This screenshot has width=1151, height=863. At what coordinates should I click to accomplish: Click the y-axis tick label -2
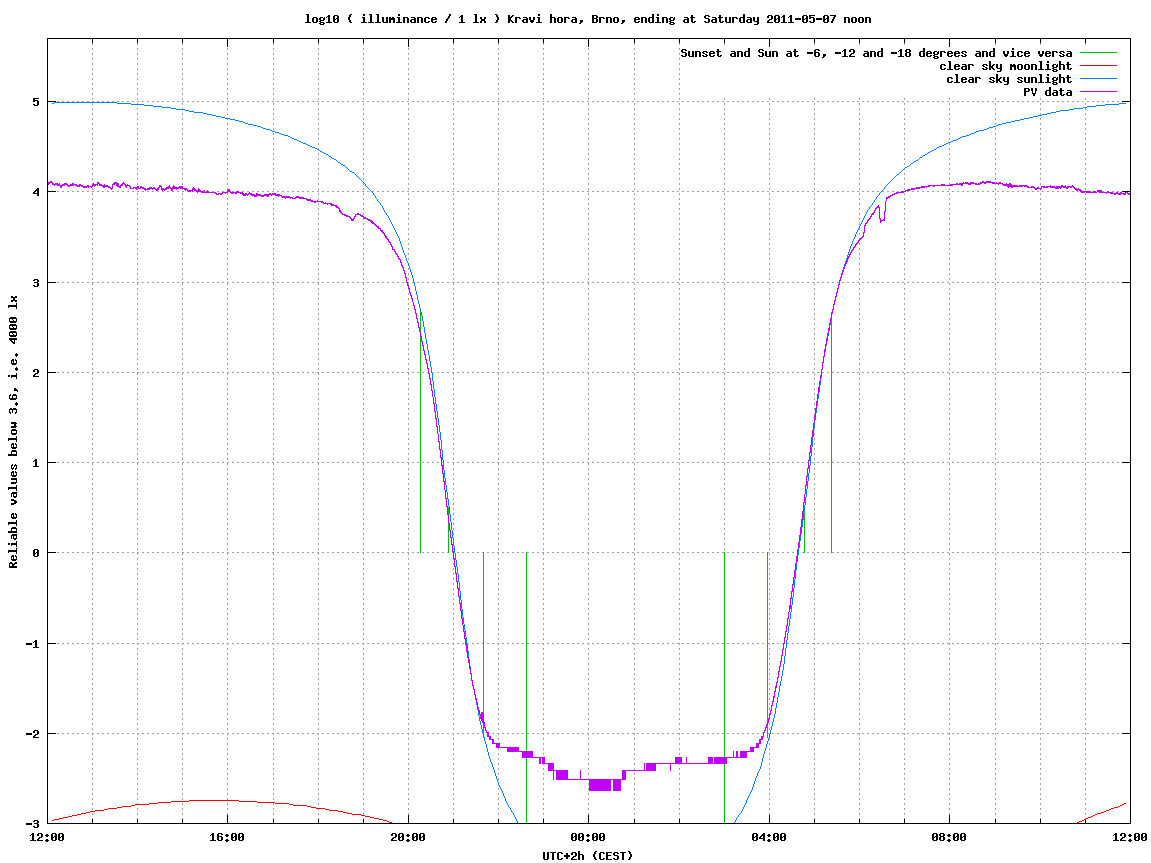[x=32, y=734]
